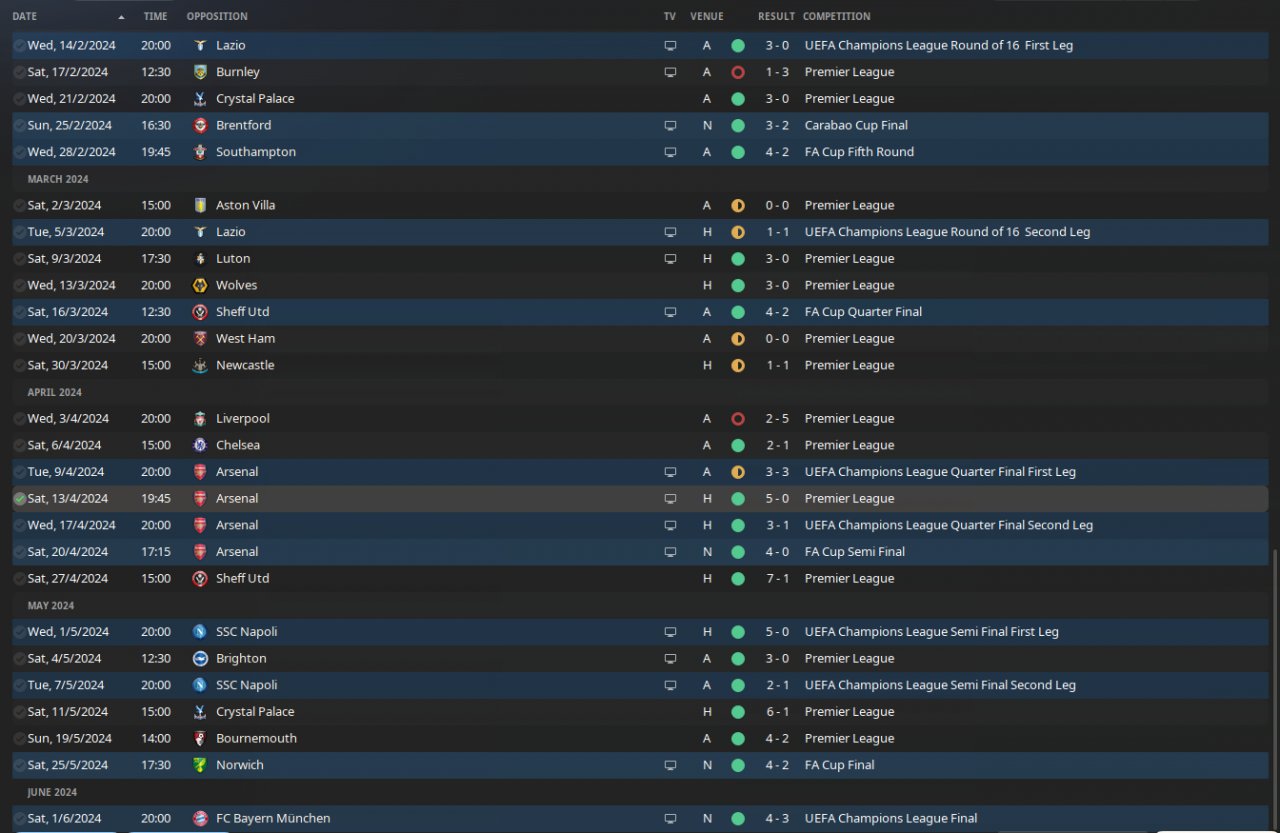This screenshot has width=1280, height=833.
Task: Click the TV icon on the Carabao Cup Final row
Action: tap(670, 125)
